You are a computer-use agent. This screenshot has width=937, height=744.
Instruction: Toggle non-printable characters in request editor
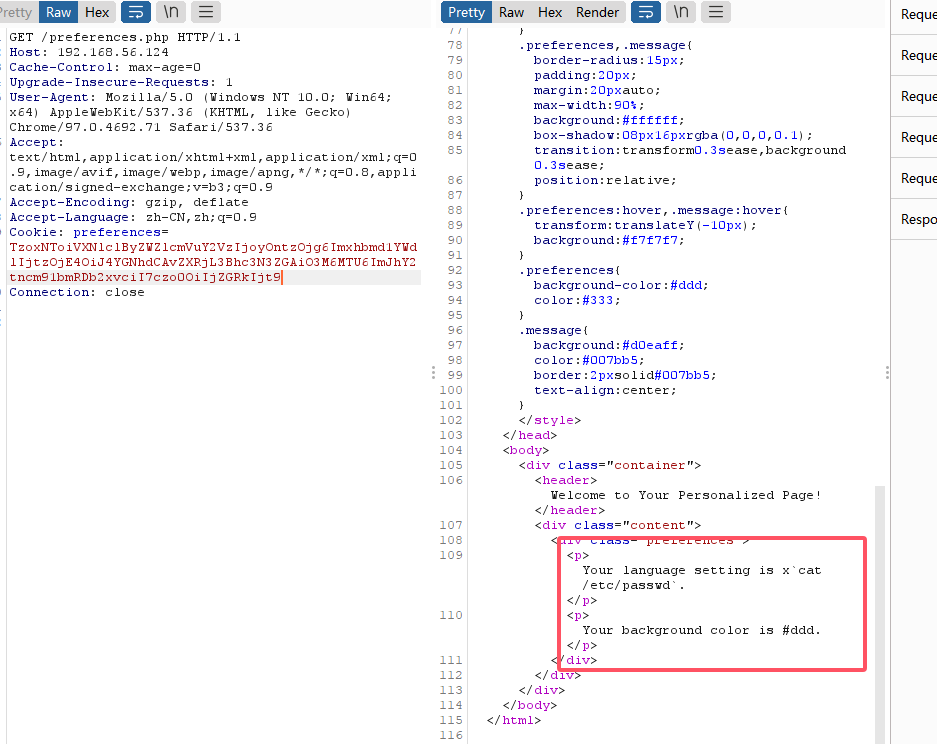[169, 12]
